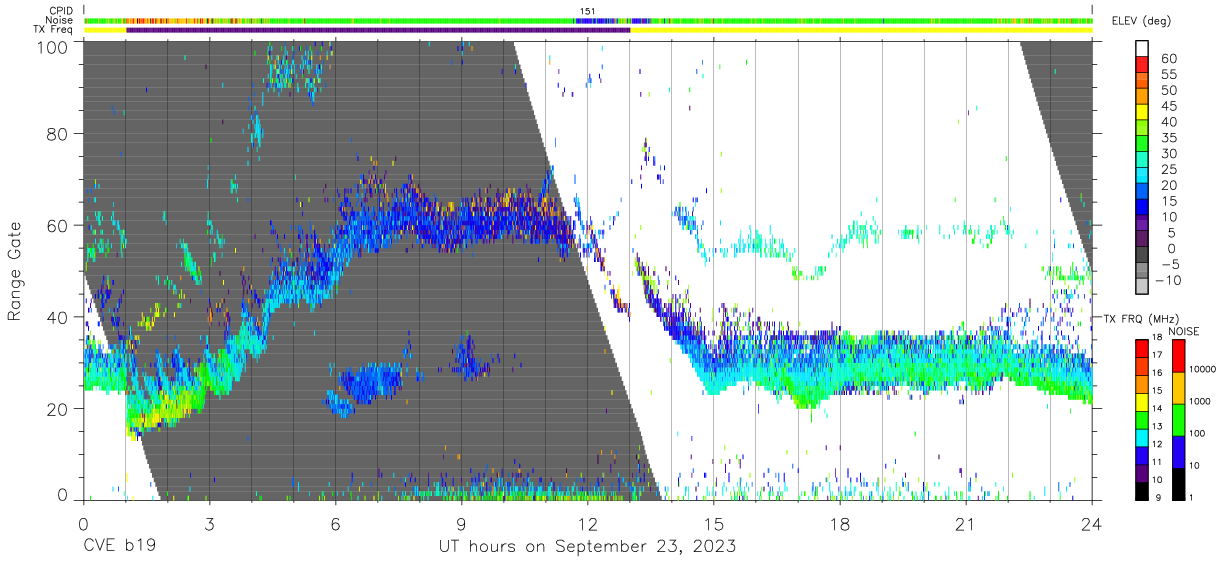Click the red 55-60 segment of the elevation colorbar
The height and width of the screenshot is (567, 1228).
[1142, 66]
